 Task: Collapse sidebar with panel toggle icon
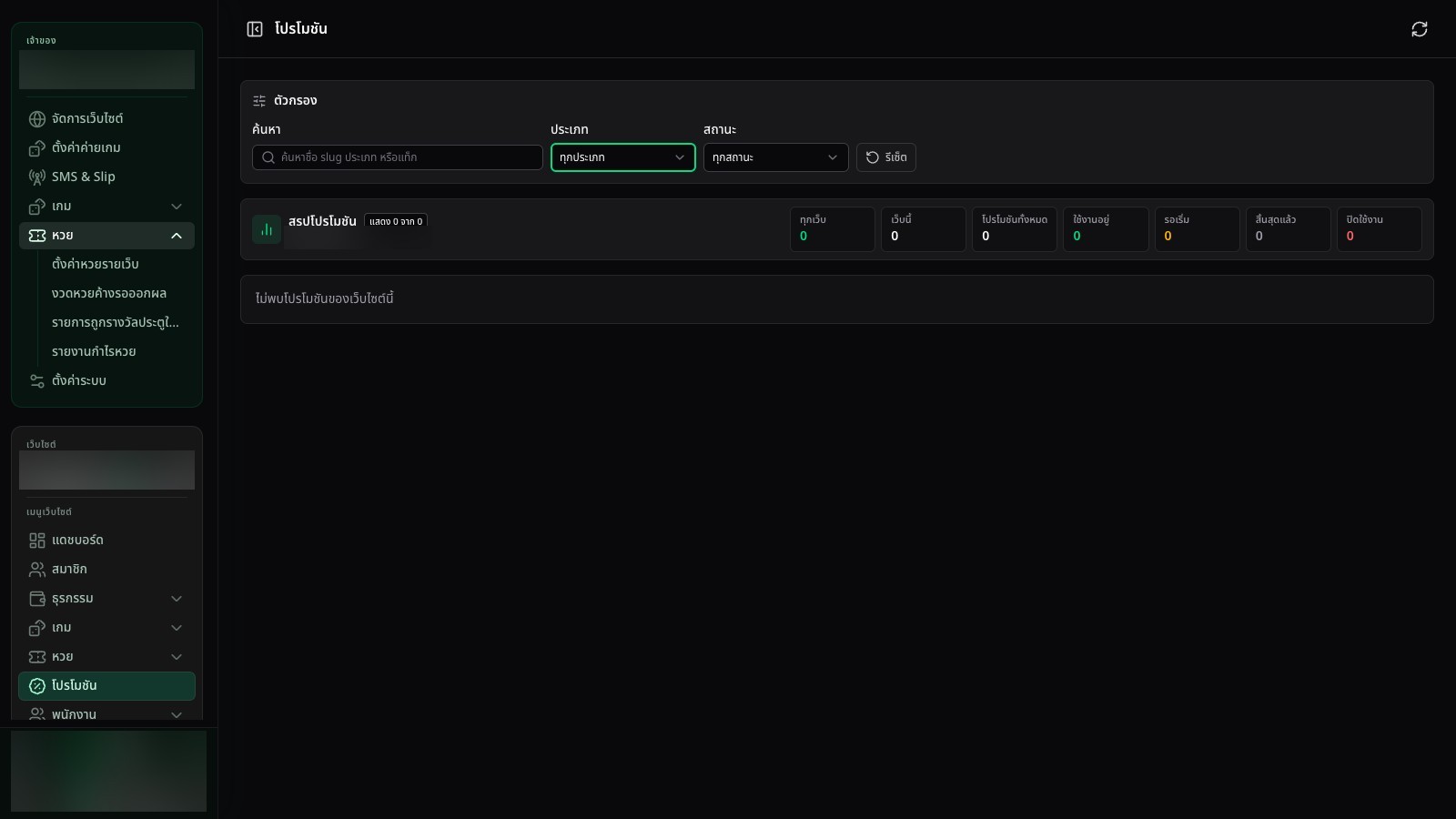point(255,29)
